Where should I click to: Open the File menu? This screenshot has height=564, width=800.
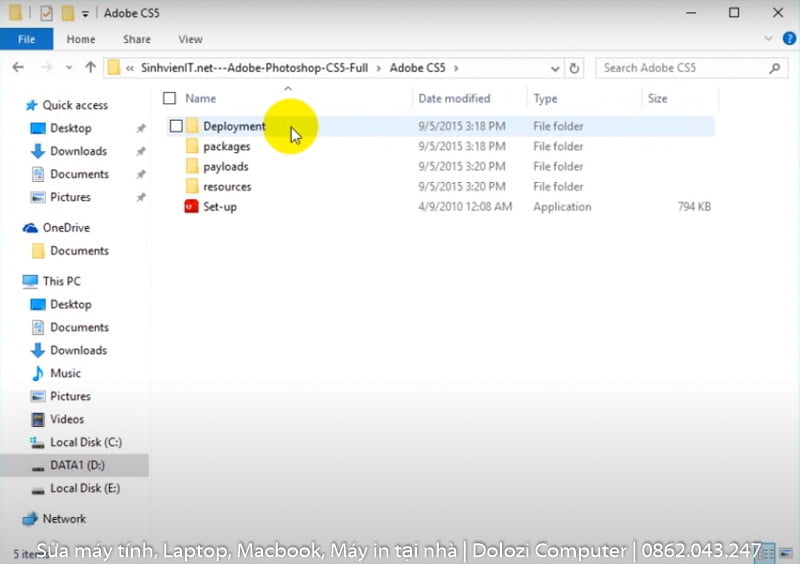[27, 39]
